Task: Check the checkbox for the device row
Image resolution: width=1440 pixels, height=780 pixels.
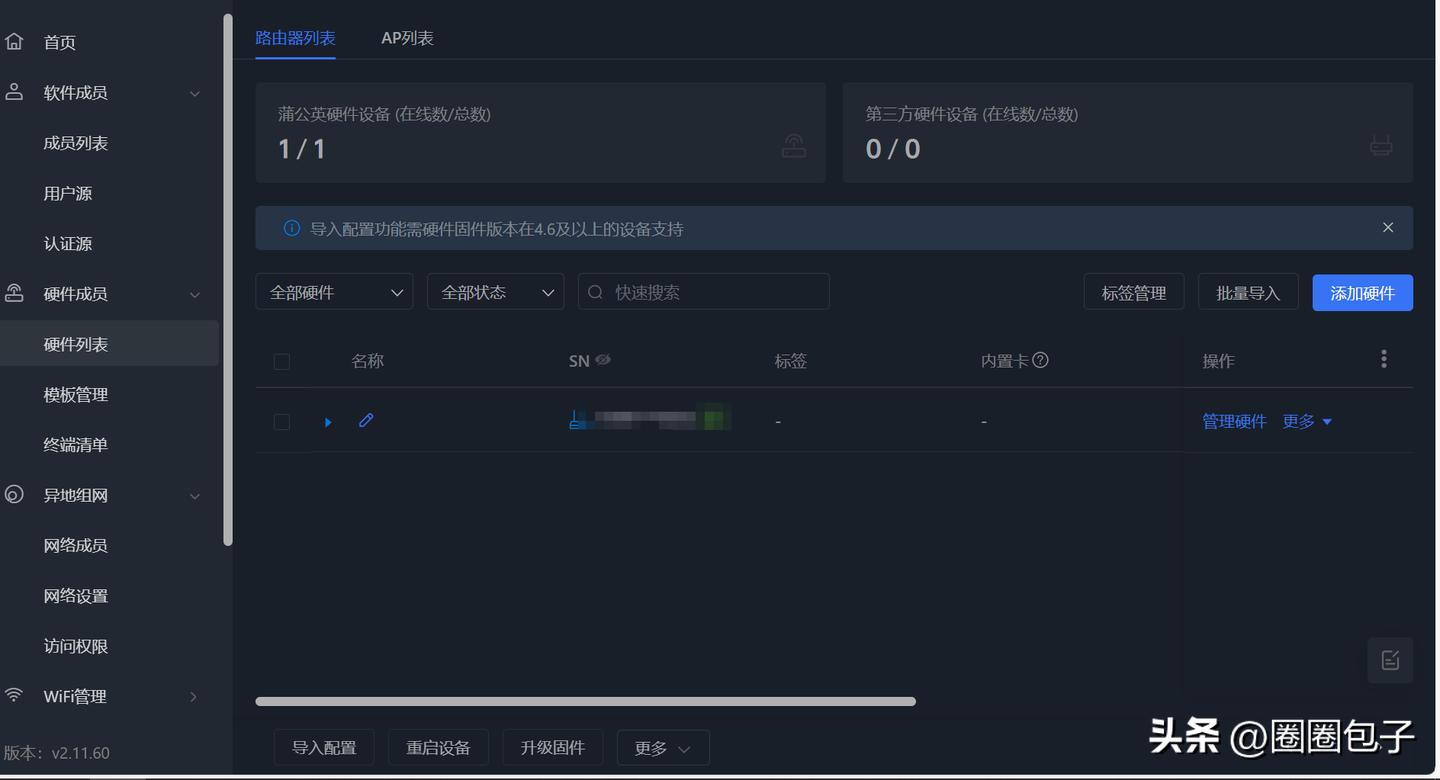Action: [281, 421]
